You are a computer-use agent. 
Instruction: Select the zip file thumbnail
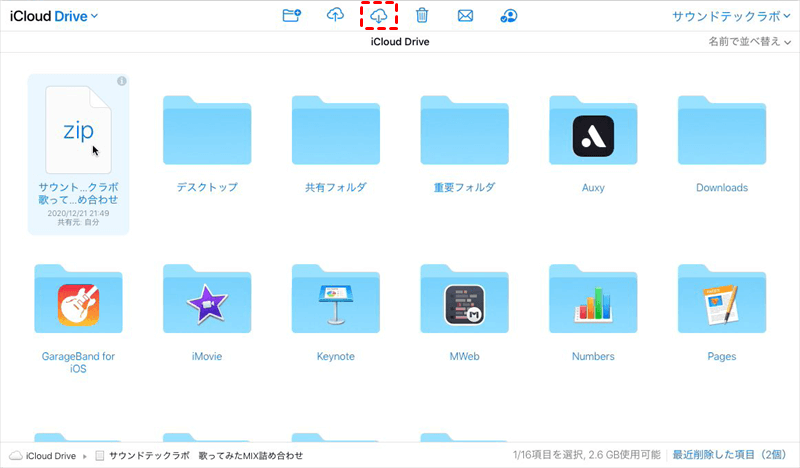click(x=78, y=130)
